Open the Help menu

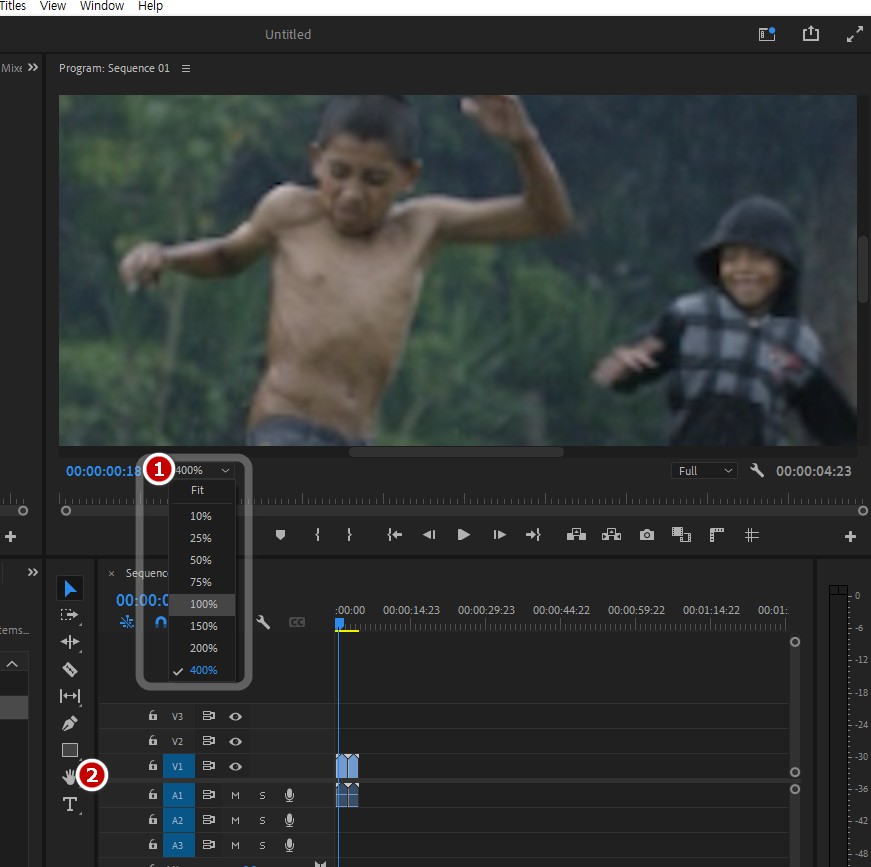[x=150, y=6]
